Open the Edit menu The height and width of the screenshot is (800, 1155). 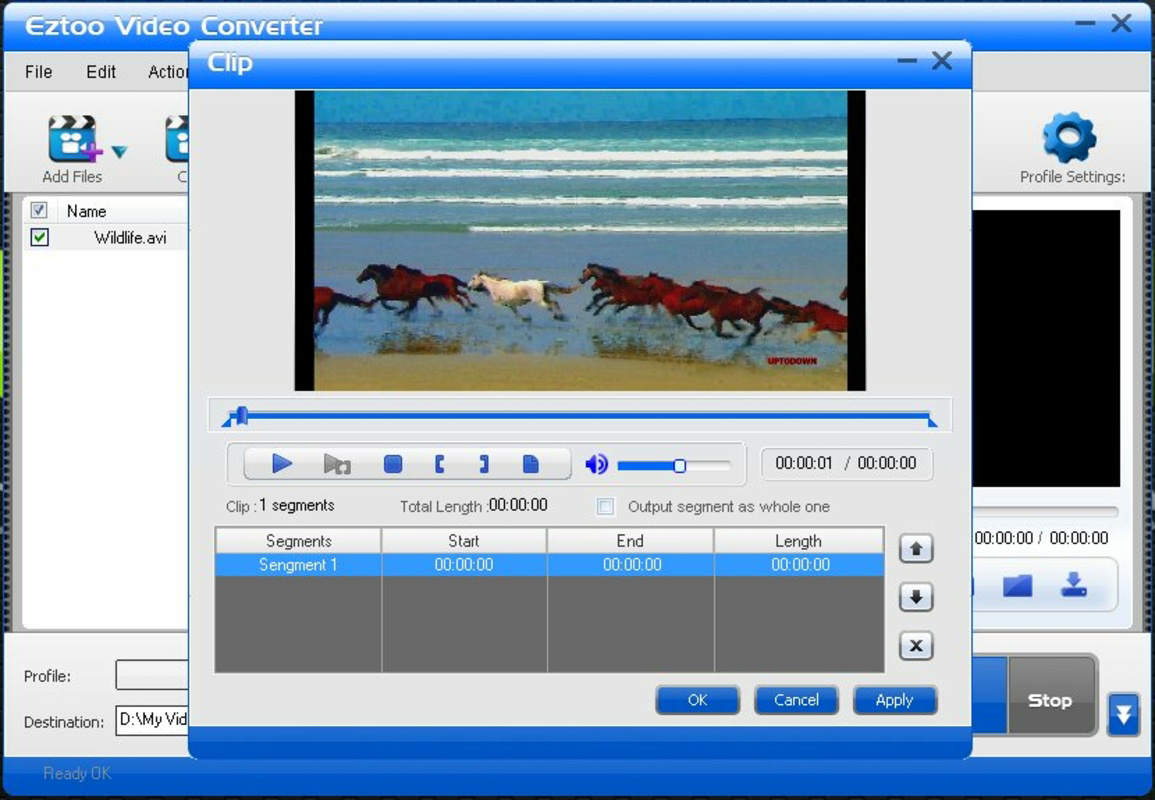point(101,71)
